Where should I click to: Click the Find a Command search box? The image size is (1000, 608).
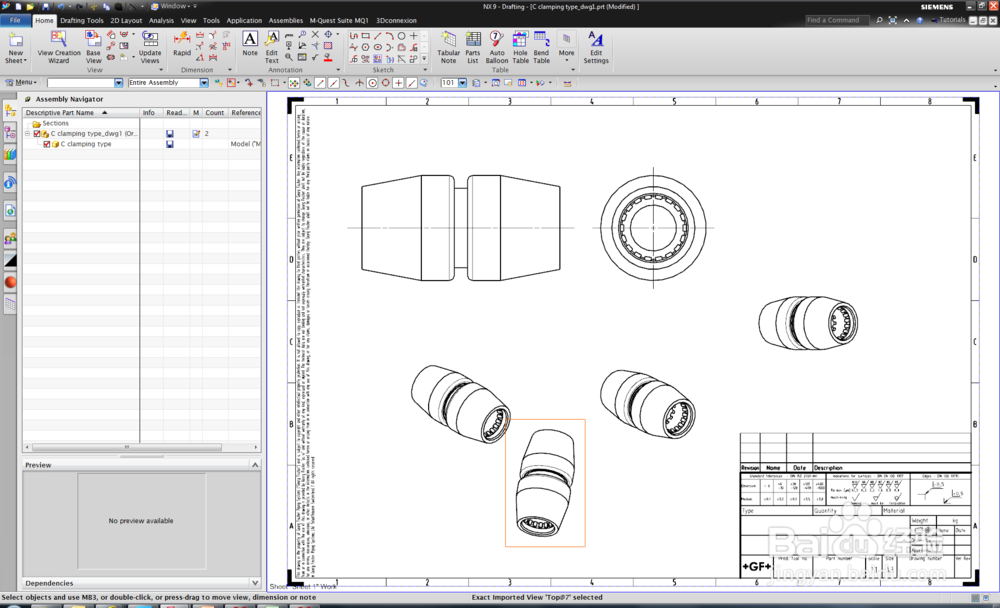pyautogui.click(x=838, y=20)
